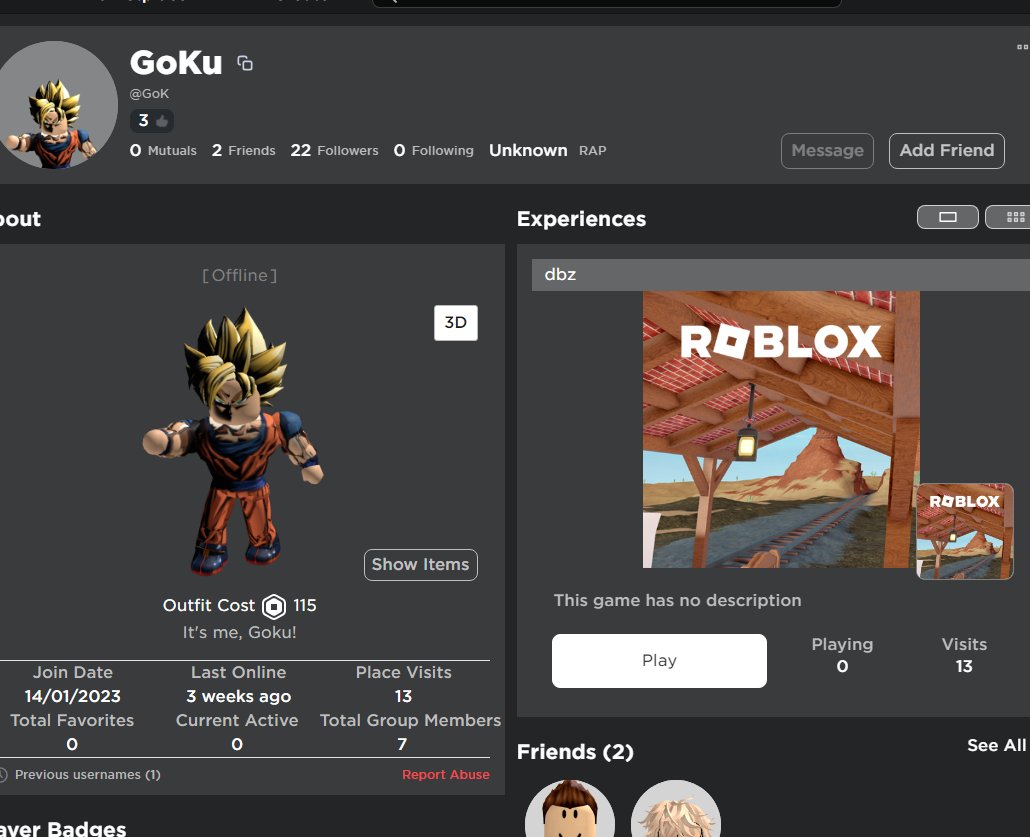Click the 'It's me, Goku!' bio text

[239, 633]
